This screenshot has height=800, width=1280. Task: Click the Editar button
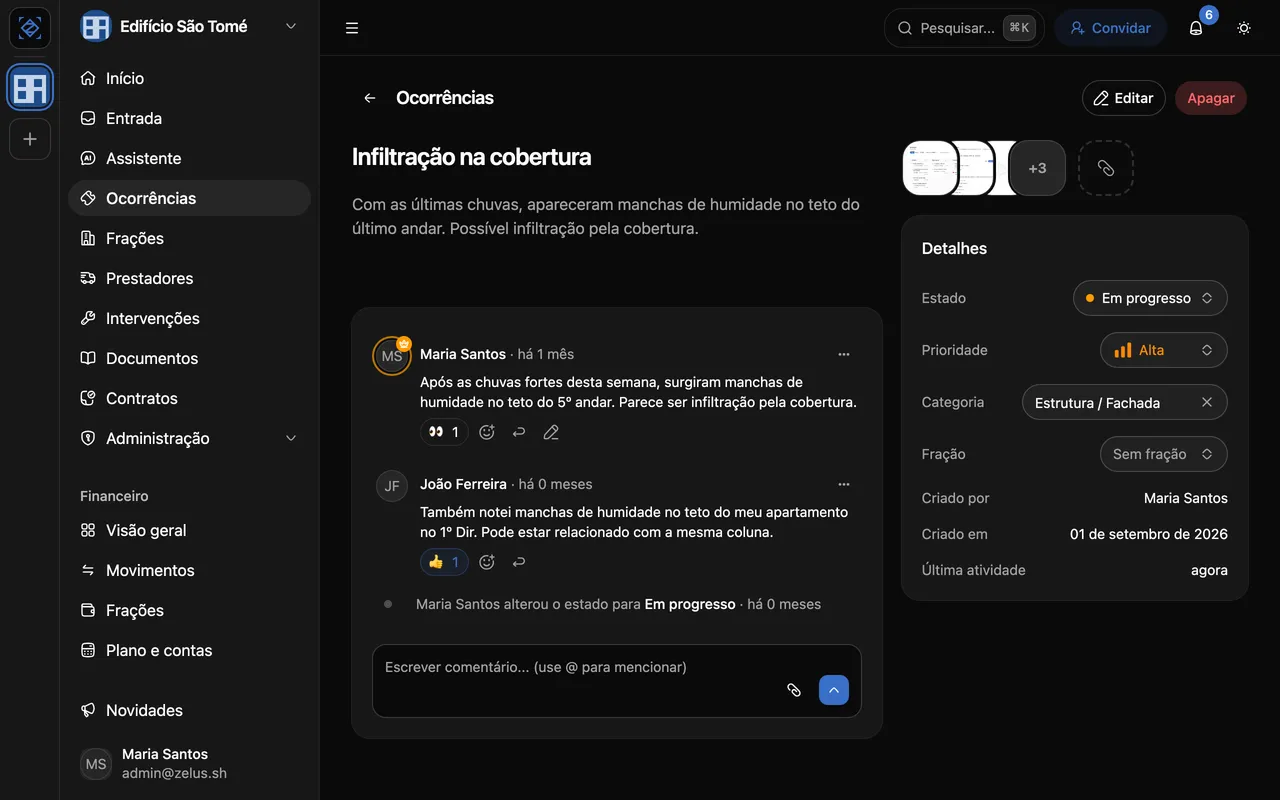tap(1124, 98)
